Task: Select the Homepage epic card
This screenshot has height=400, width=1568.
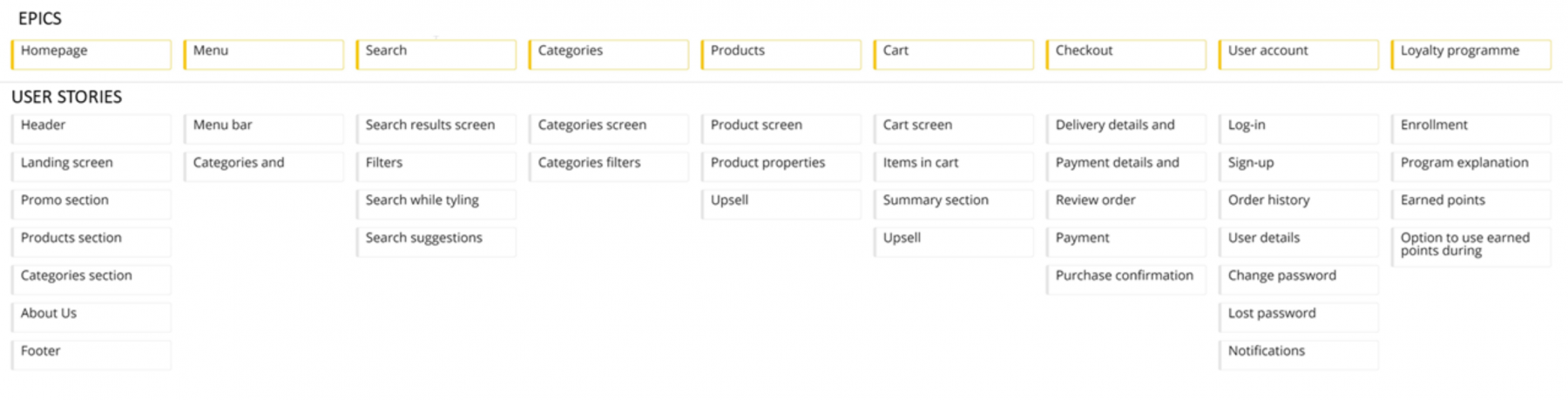Action: pos(91,53)
